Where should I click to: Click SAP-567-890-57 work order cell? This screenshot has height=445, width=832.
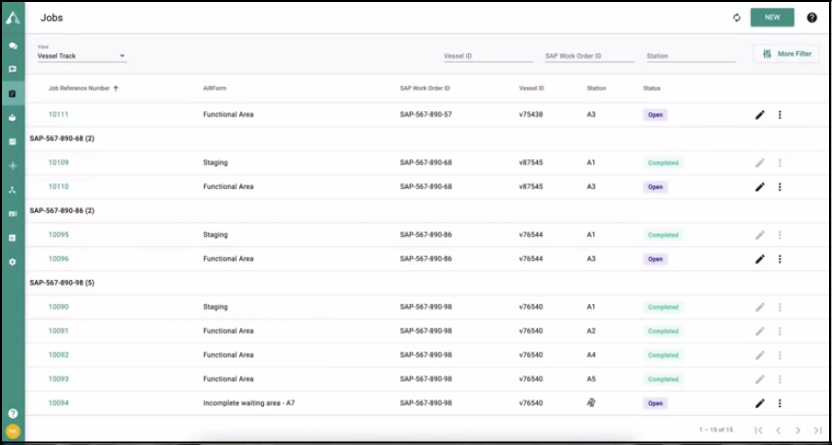(x=426, y=115)
